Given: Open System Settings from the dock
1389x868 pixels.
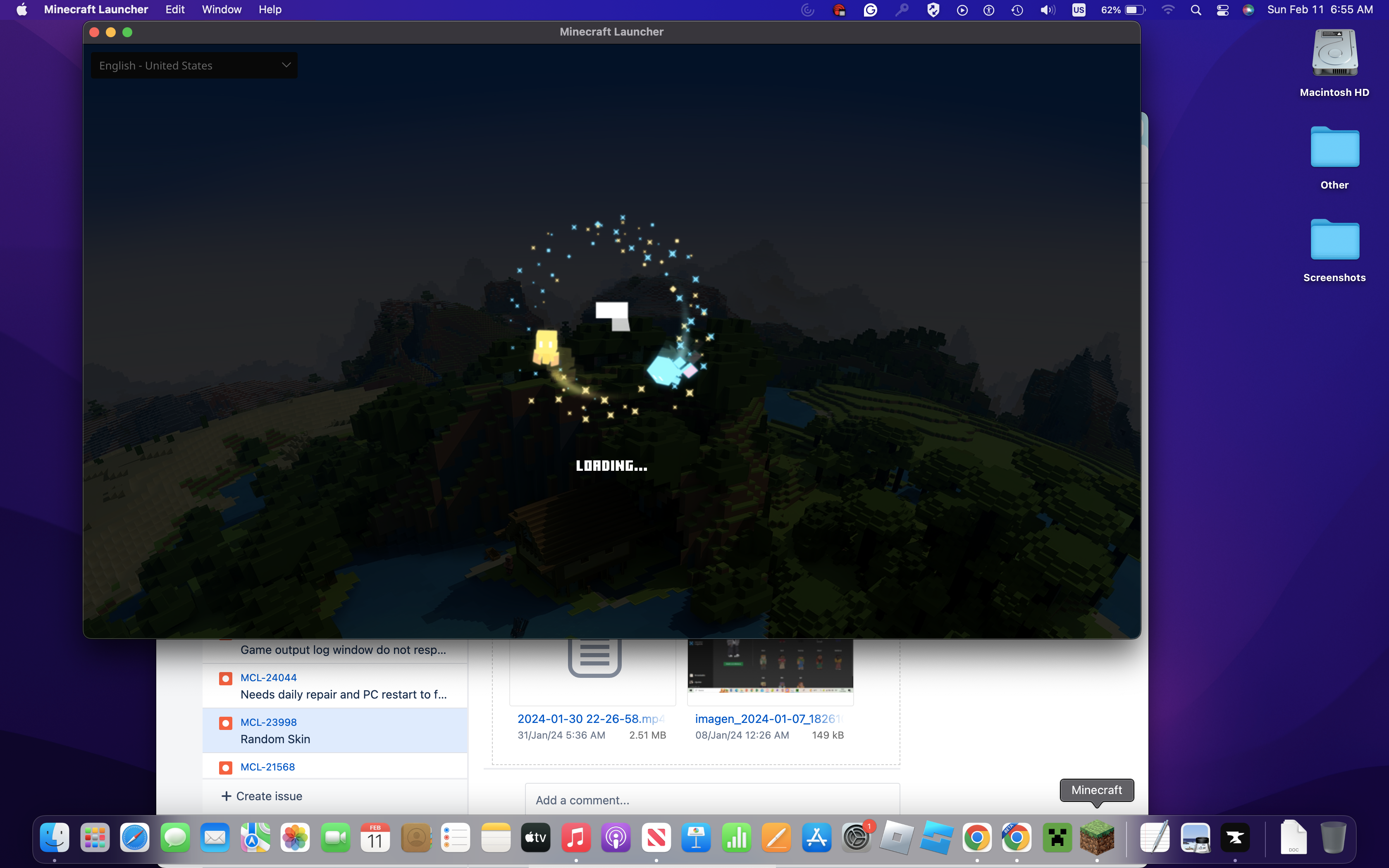Looking at the screenshot, I should (x=857, y=837).
